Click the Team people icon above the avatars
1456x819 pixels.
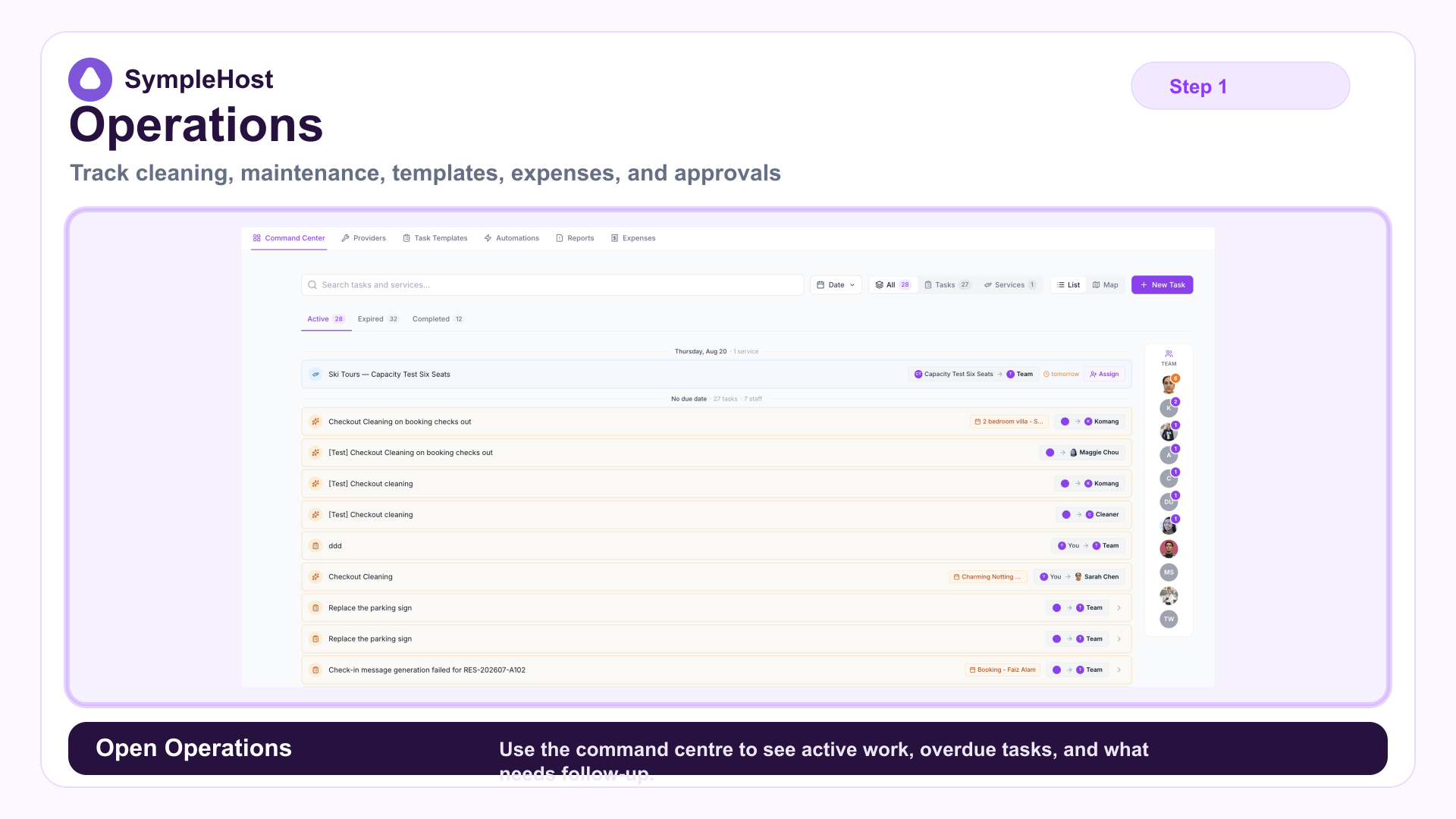(1169, 354)
